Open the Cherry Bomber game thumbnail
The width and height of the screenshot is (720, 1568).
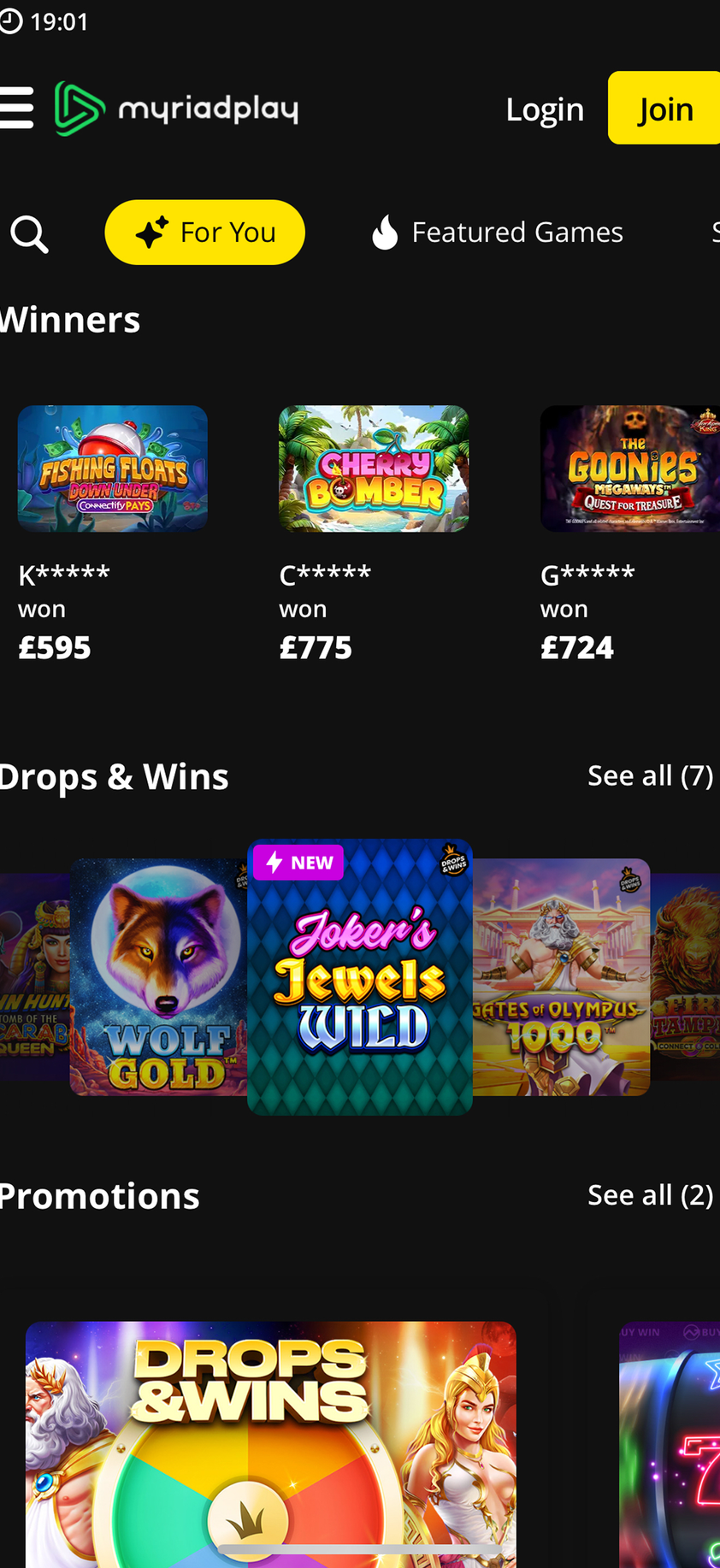pyautogui.click(x=374, y=469)
